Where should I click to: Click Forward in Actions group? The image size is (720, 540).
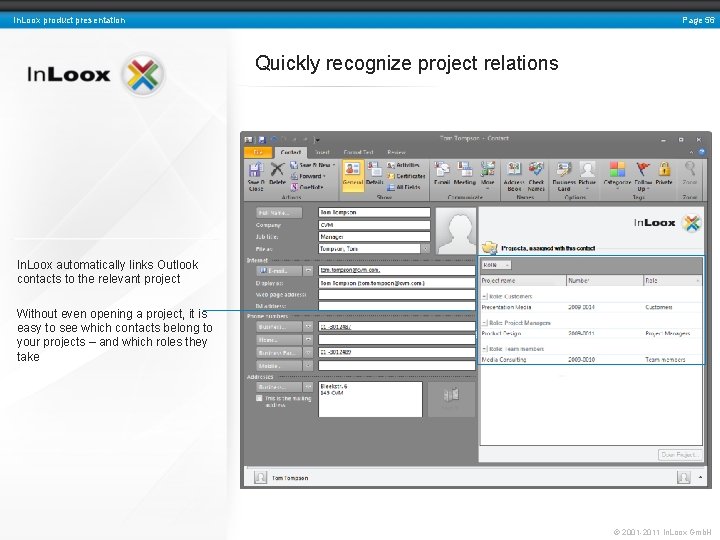click(308, 176)
